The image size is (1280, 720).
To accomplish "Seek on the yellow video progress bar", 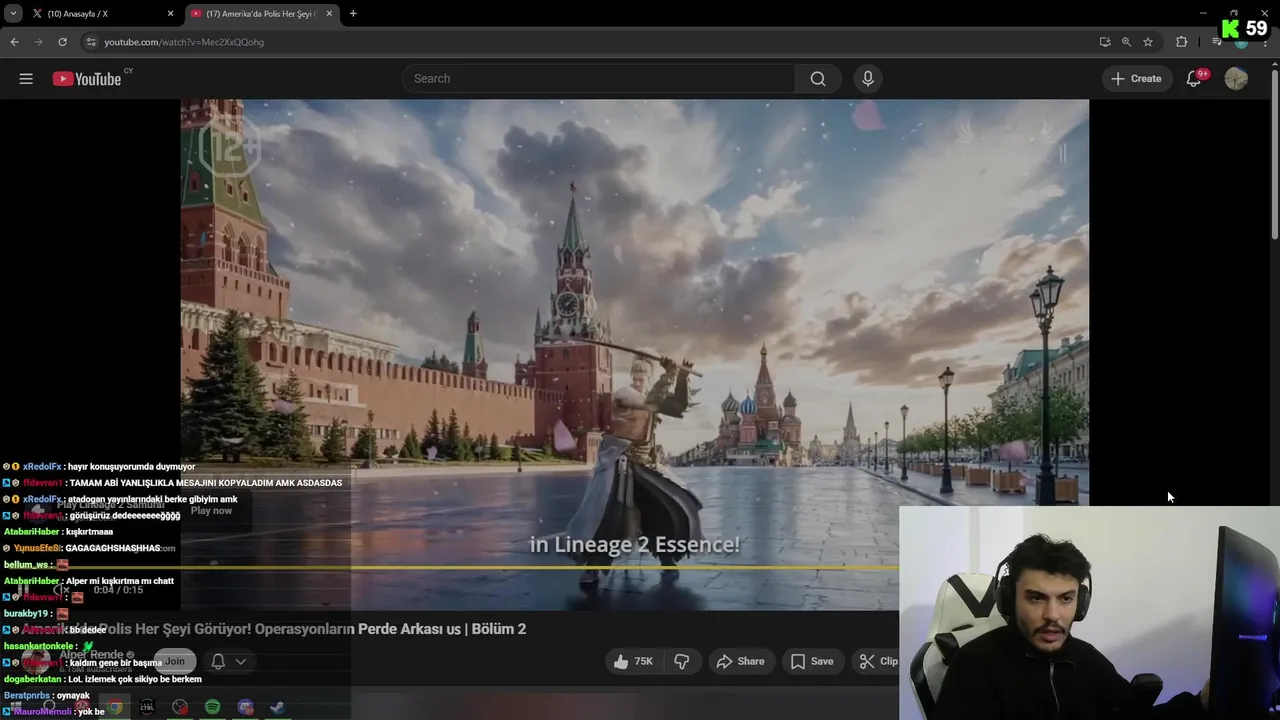I will click(x=540, y=567).
